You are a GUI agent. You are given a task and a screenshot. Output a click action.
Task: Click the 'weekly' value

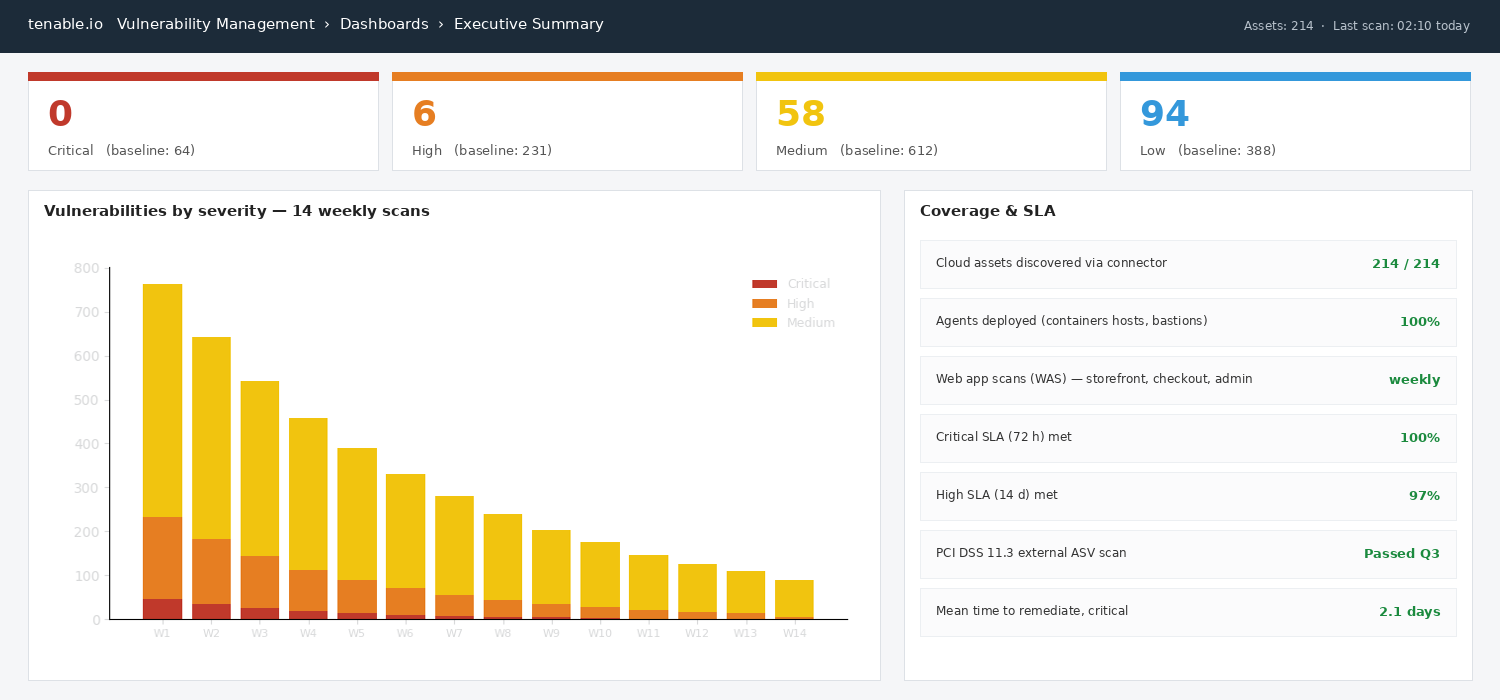(1415, 380)
